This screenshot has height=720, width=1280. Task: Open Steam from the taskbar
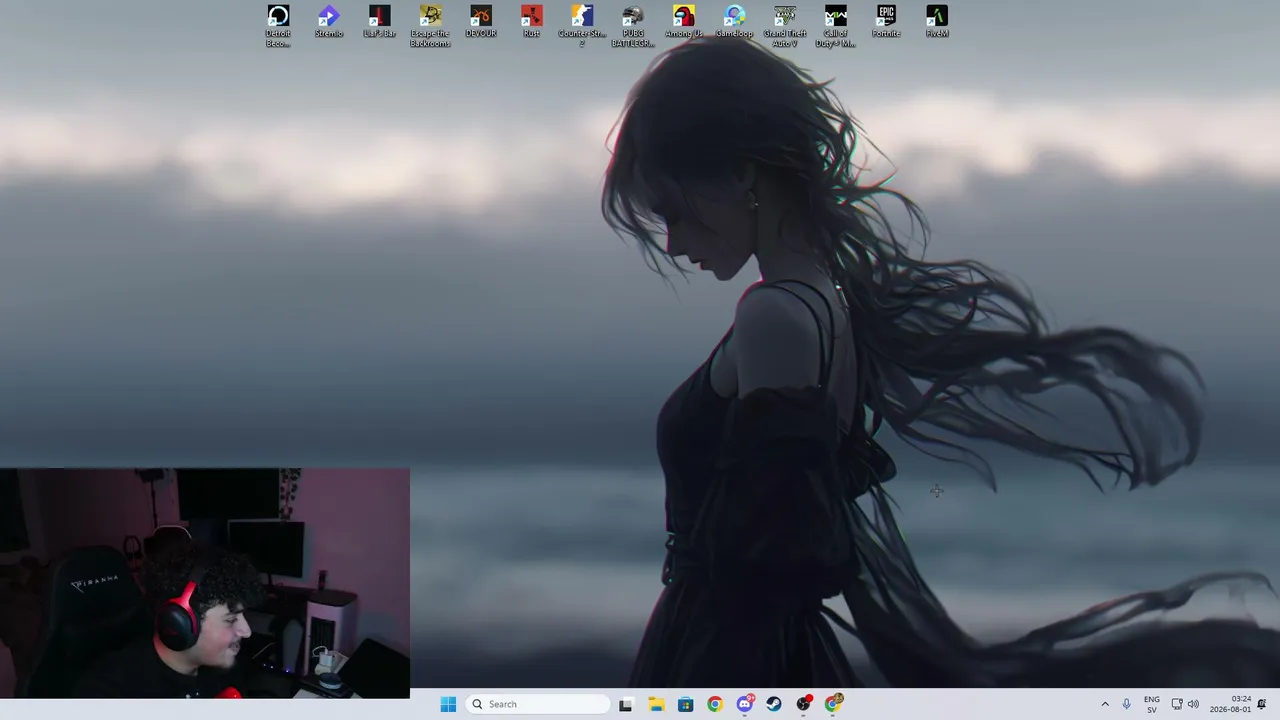[774, 704]
